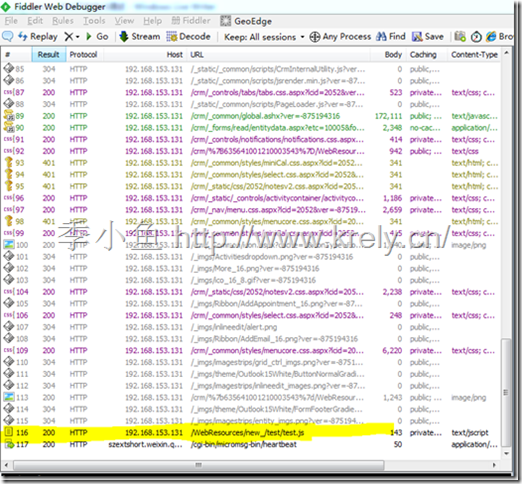Click the szextshort.weixin host cell
Viewport: 522px width, 484px height.
pyautogui.click(x=145, y=444)
